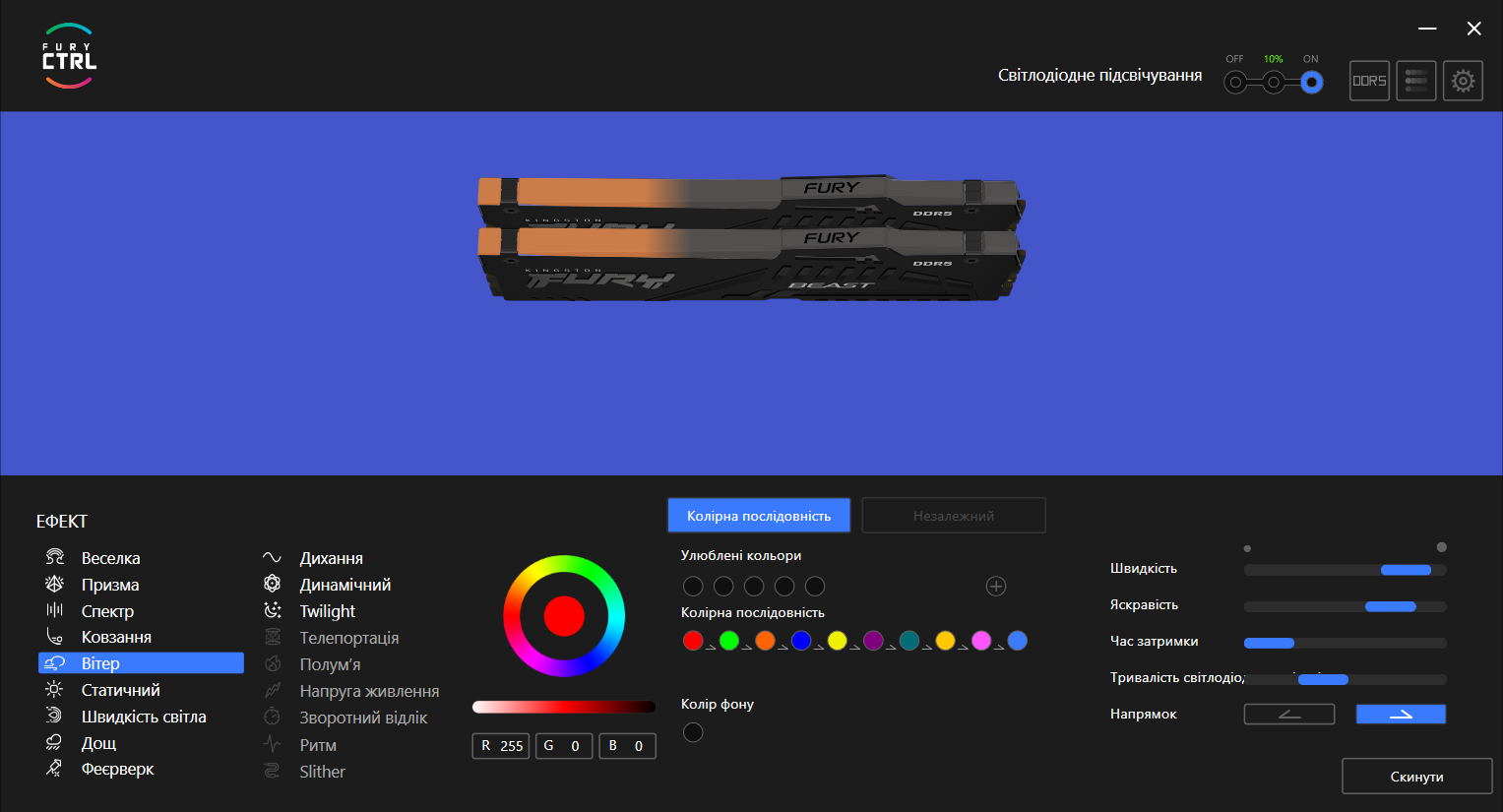Image resolution: width=1503 pixels, height=812 pixels.
Task: Select the Вітер effect
Action: (x=141, y=663)
